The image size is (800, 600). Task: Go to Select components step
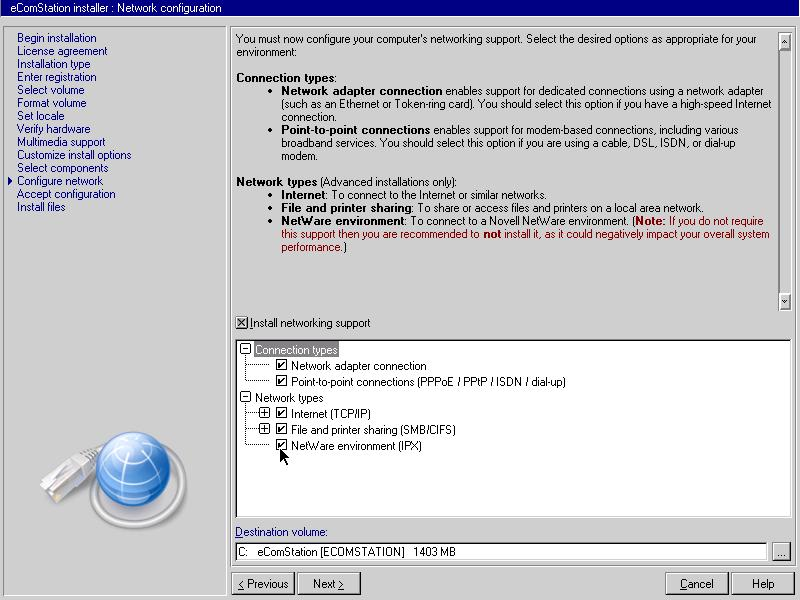tap(63, 168)
